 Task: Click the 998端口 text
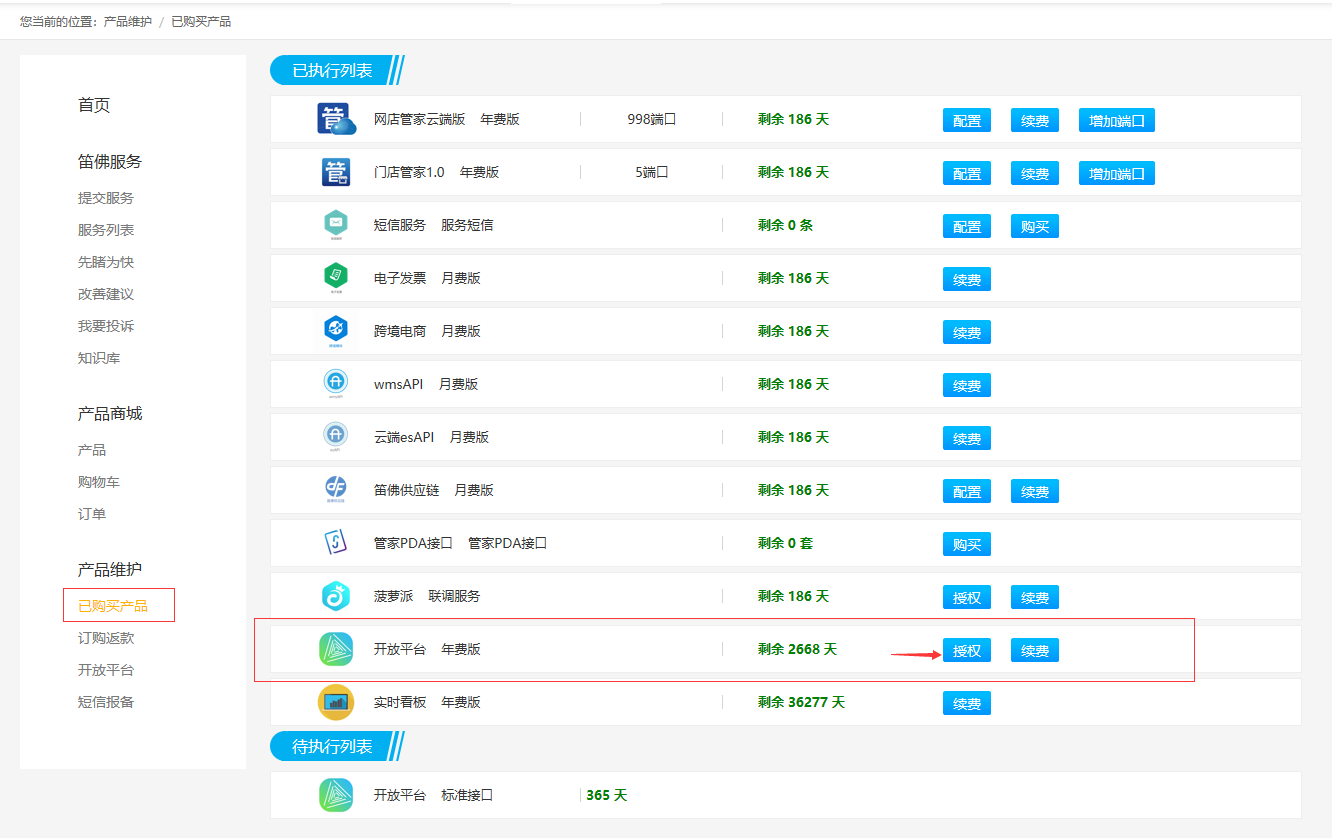pyautogui.click(x=652, y=119)
